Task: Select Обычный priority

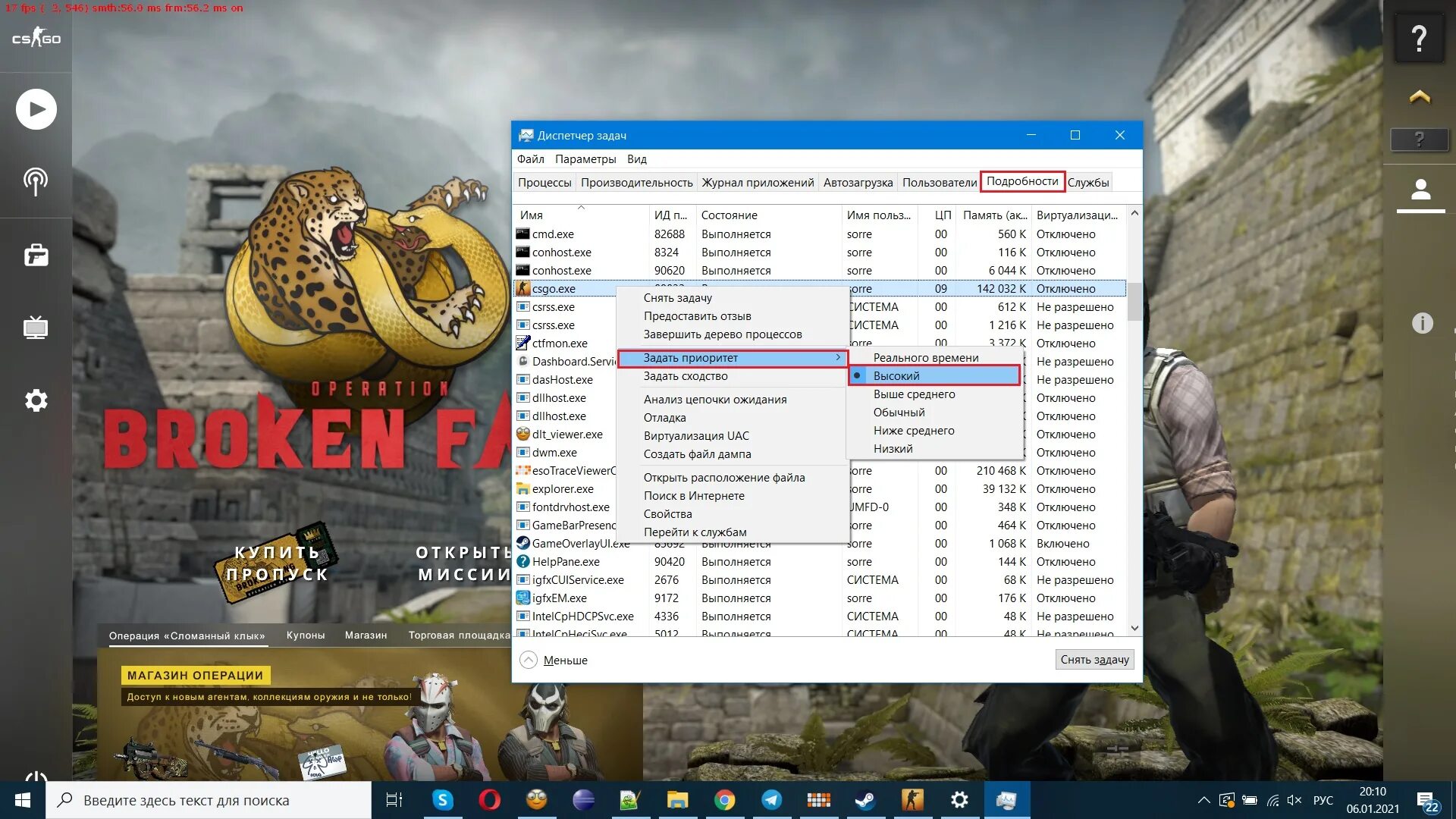Action: [x=936, y=412]
